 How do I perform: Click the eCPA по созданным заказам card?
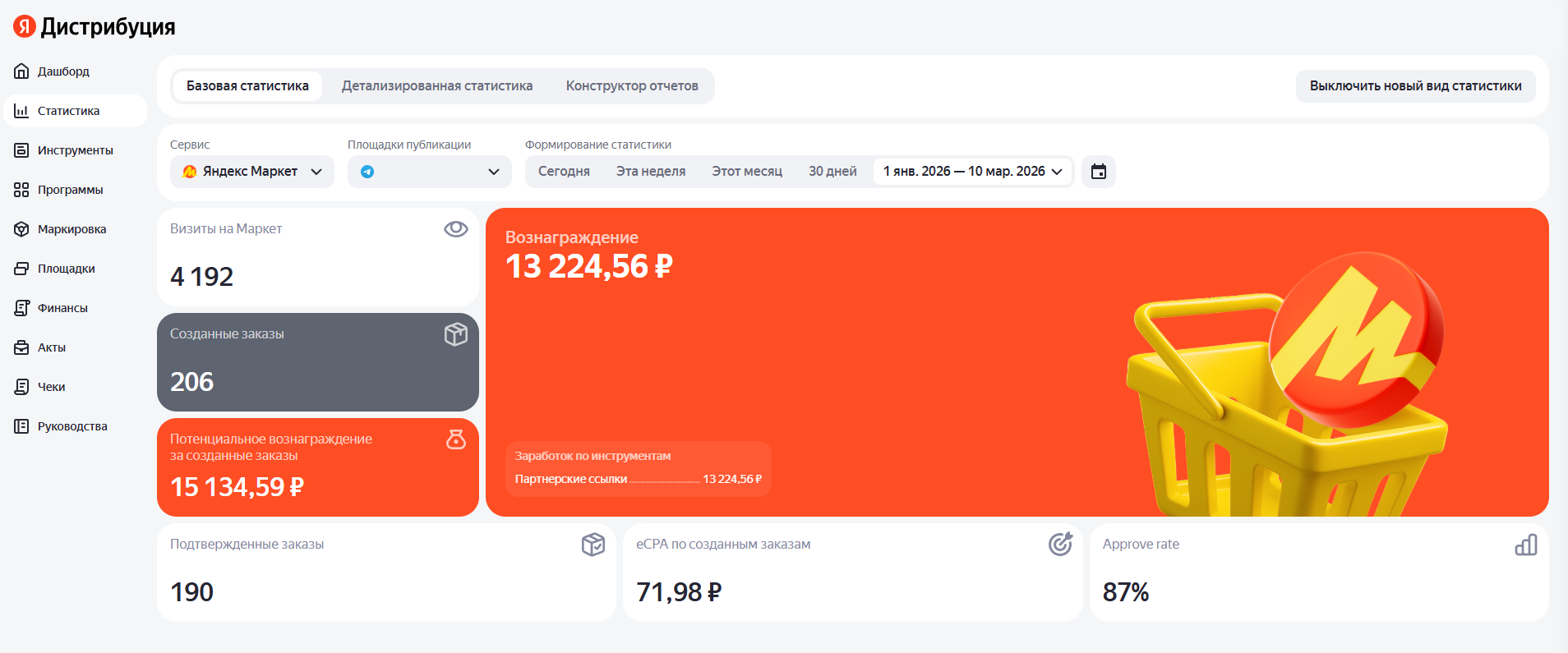[853, 573]
